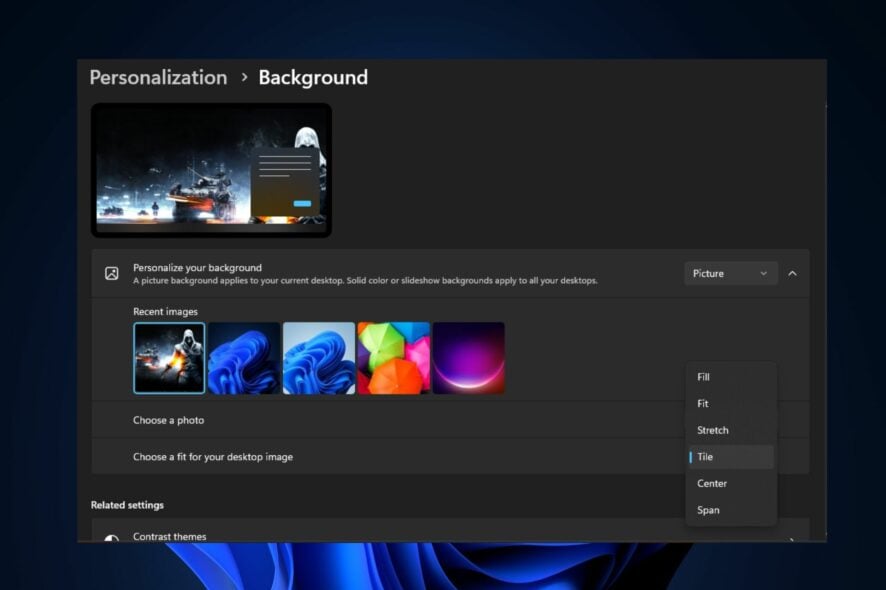886x590 pixels.
Task: Select the dark blue bloom recent image
Action: point(244,358)
